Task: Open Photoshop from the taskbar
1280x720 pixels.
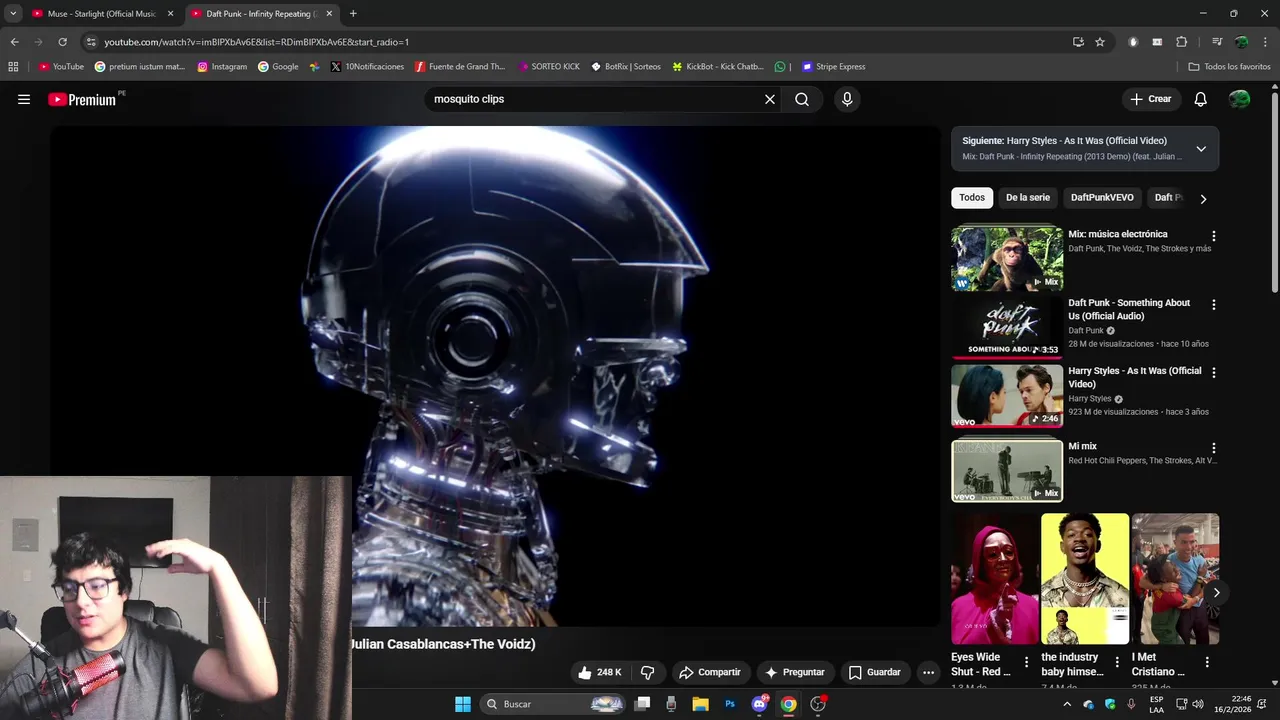Action: click(x=730, y=704)
